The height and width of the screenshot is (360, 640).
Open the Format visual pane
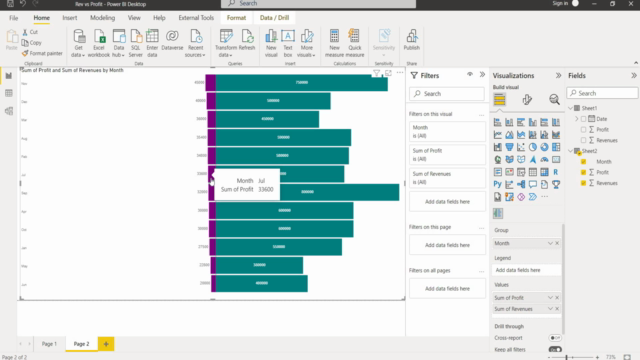527,100
